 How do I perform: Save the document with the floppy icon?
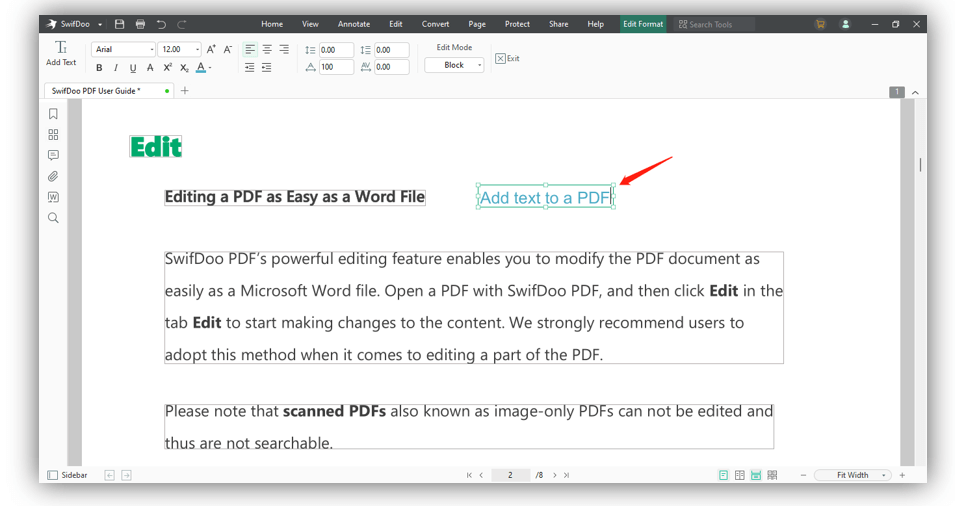(x=119, y=24)
